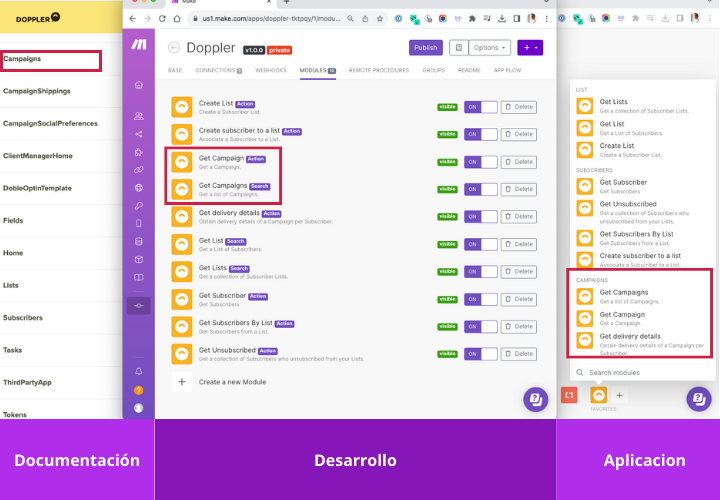Open downloads icon in Make window toolbar
This screenshot has height=500, width=720.
coord(502,19)
